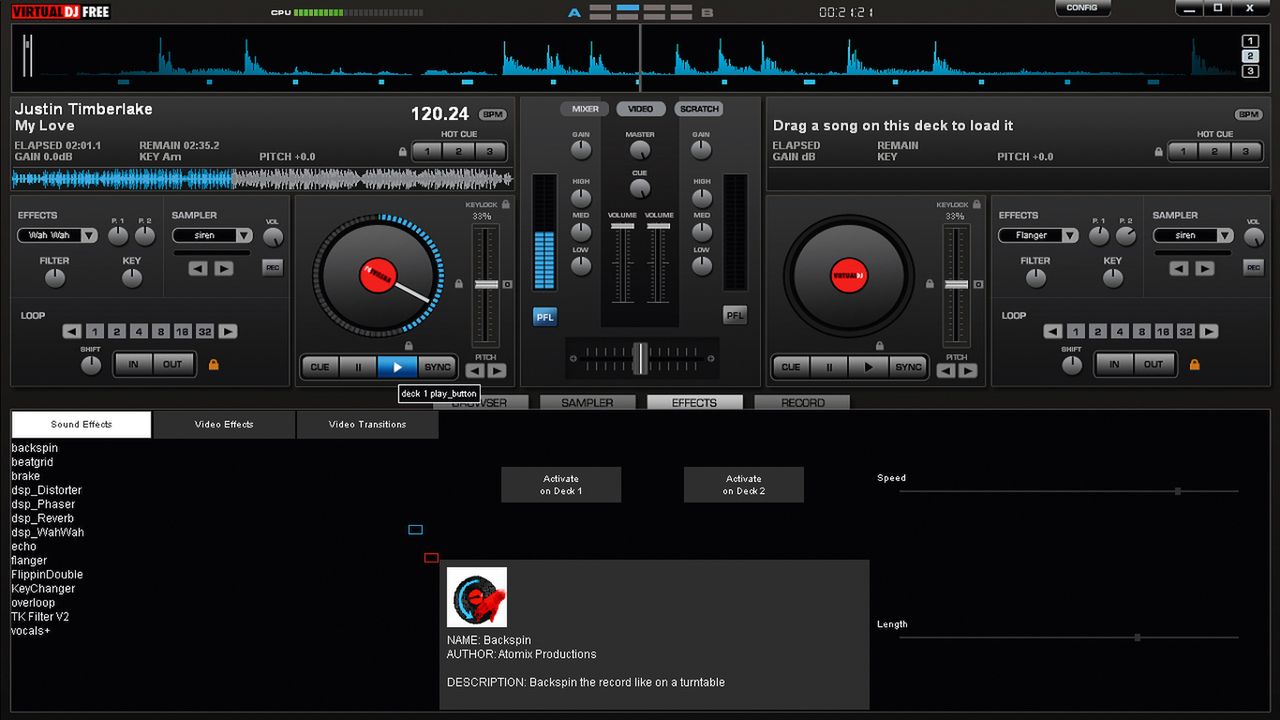
Task: Switch to VIDEO panel
Action: (x=641, y=109)
